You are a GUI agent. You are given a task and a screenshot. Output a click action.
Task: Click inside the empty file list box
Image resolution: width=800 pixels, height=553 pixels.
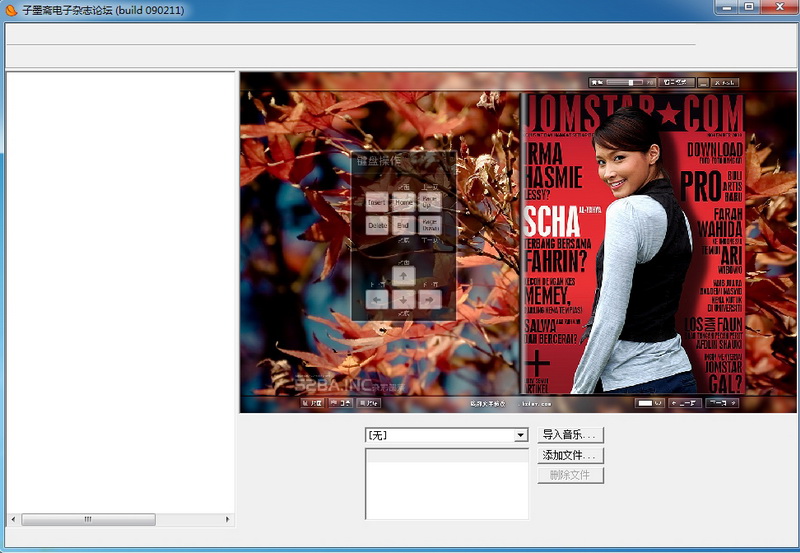(x=446, y=484)
